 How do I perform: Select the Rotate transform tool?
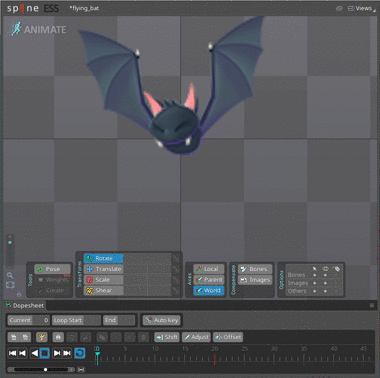pos(104,258)
